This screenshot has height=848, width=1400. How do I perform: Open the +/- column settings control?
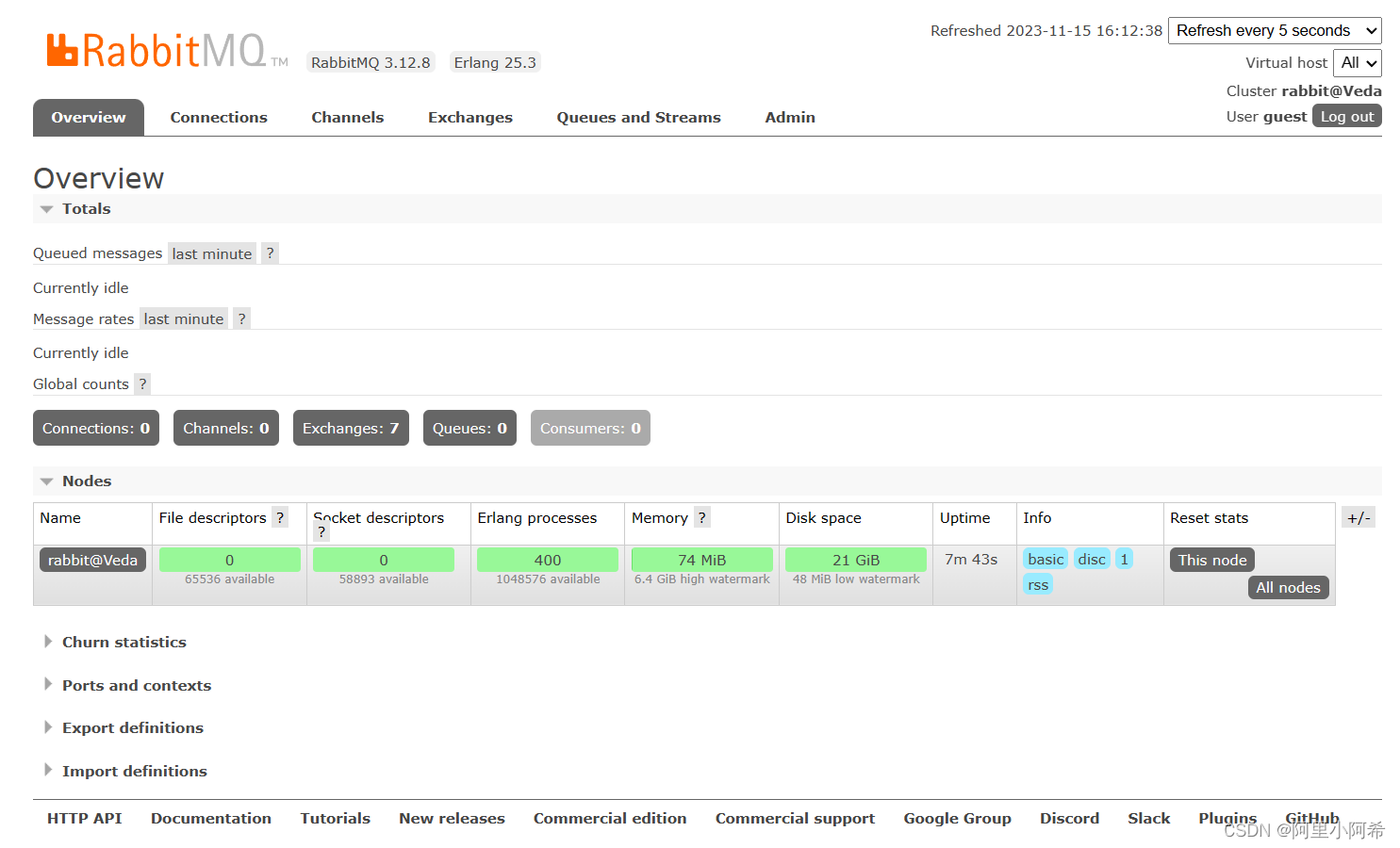[1358, 516]
